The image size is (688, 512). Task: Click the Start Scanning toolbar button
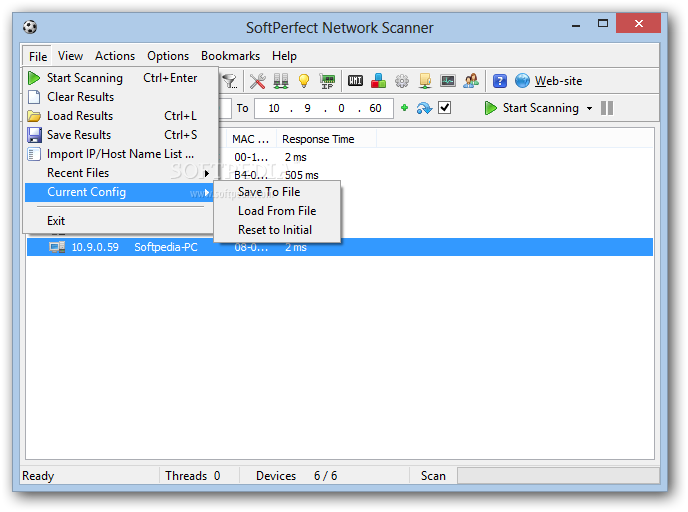click(532, 108)
